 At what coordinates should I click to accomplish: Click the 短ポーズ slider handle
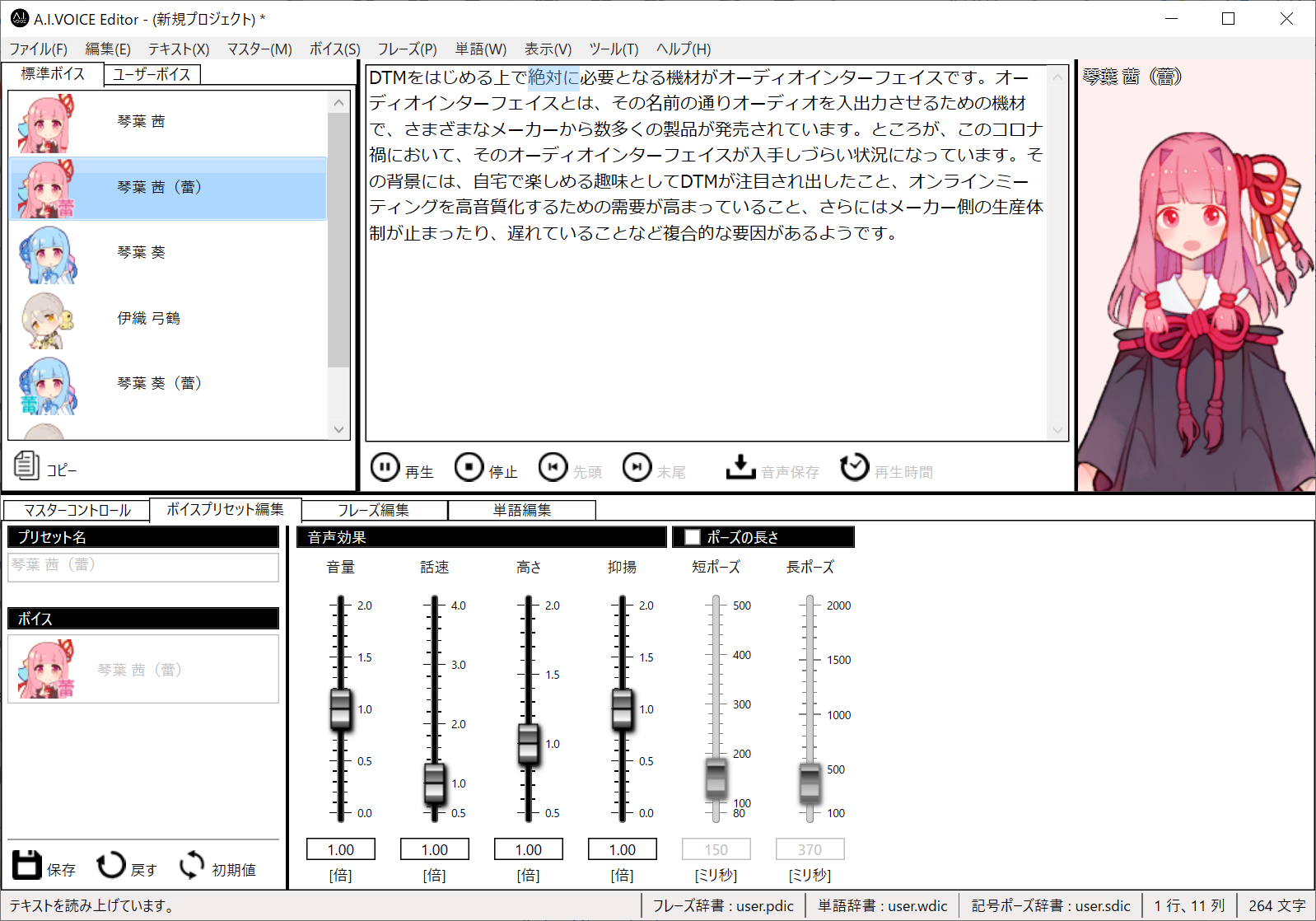pyautogui.click(x=716, y=778)
